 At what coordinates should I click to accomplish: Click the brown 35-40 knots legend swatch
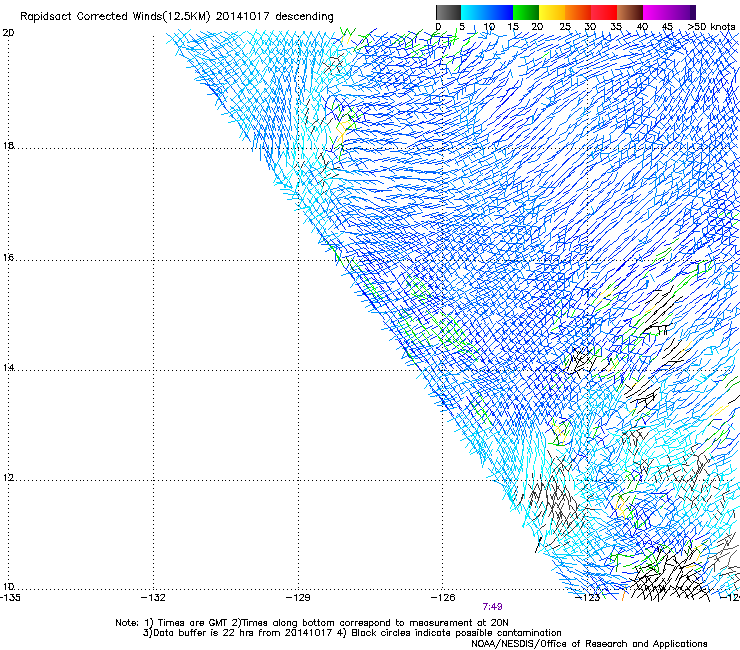pyautogui.click(x=630, y=12)
